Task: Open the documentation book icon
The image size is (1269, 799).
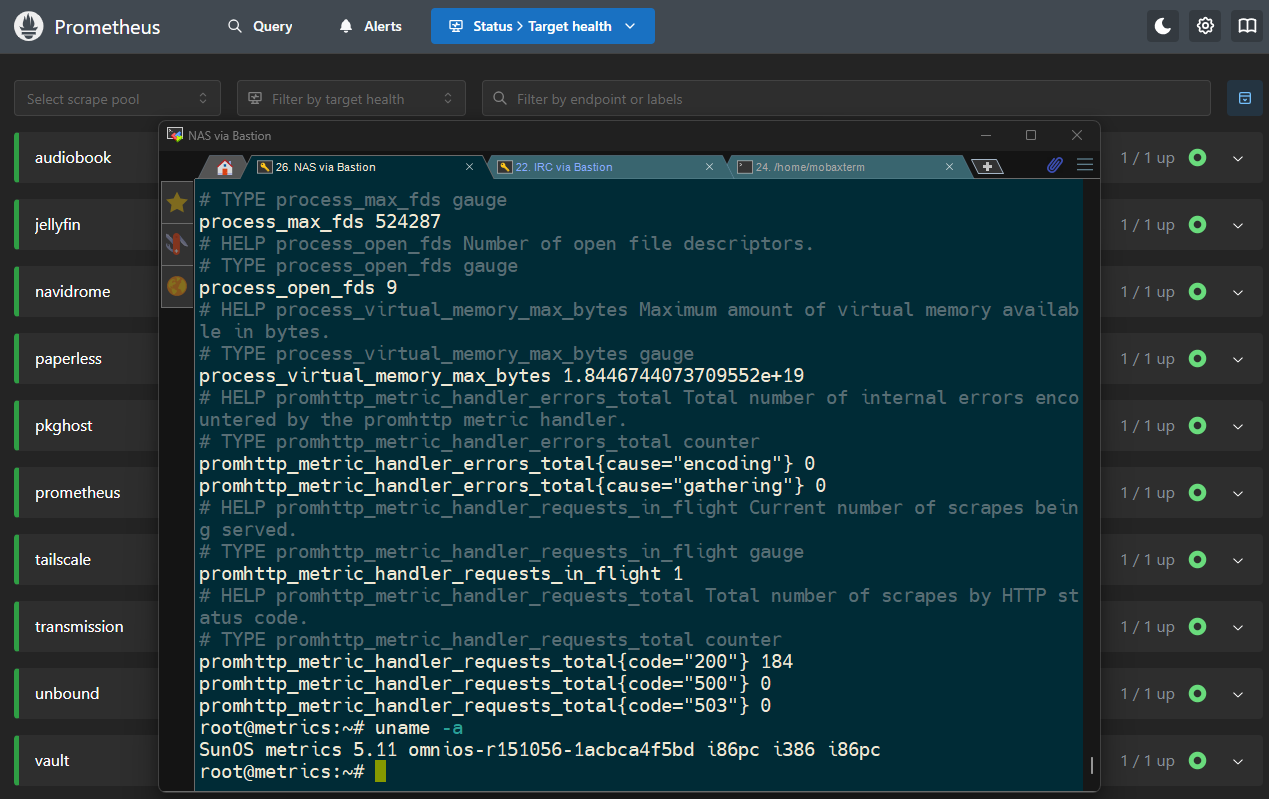Action: [x=1246, y=26]
